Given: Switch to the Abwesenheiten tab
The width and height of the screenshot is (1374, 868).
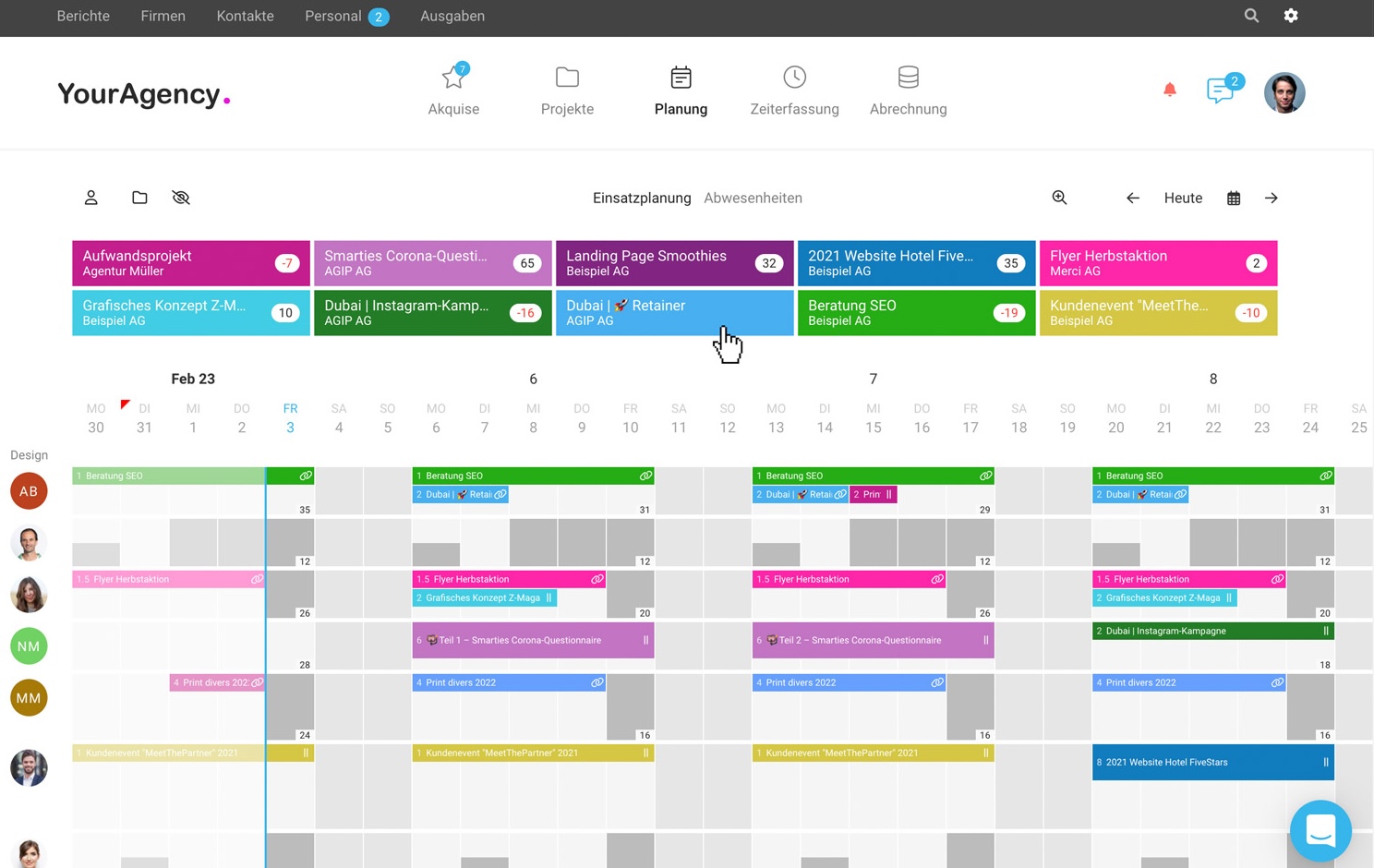Looking at the screenshot, I should point(753,199).
